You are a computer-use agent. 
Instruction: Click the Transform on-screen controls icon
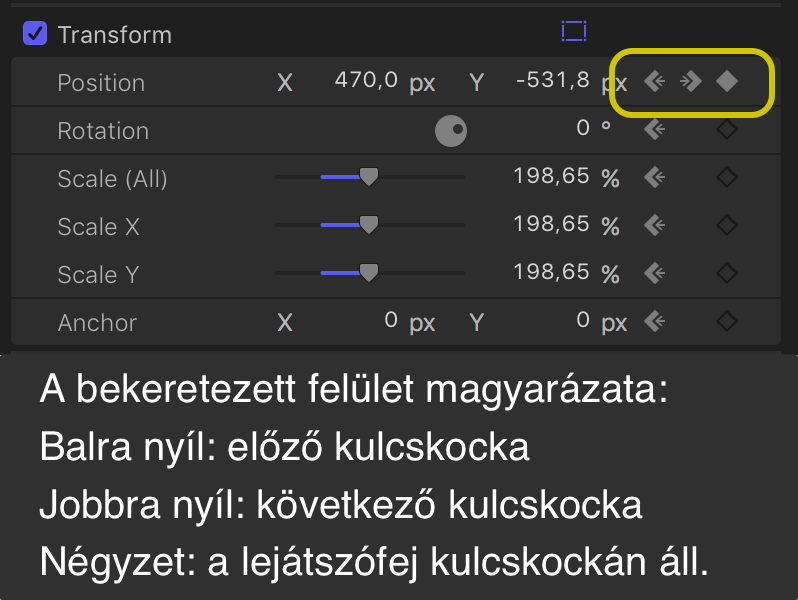(574, 31)
